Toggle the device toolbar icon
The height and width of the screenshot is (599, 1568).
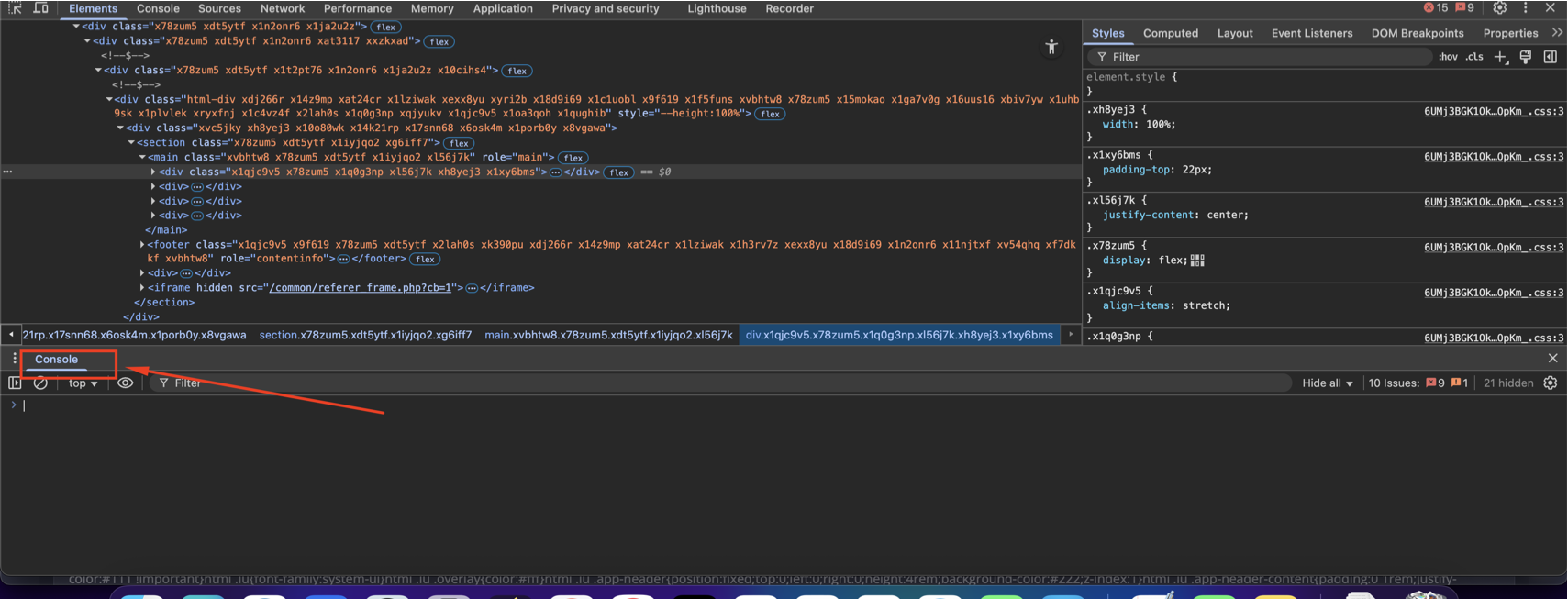(41, 8)
